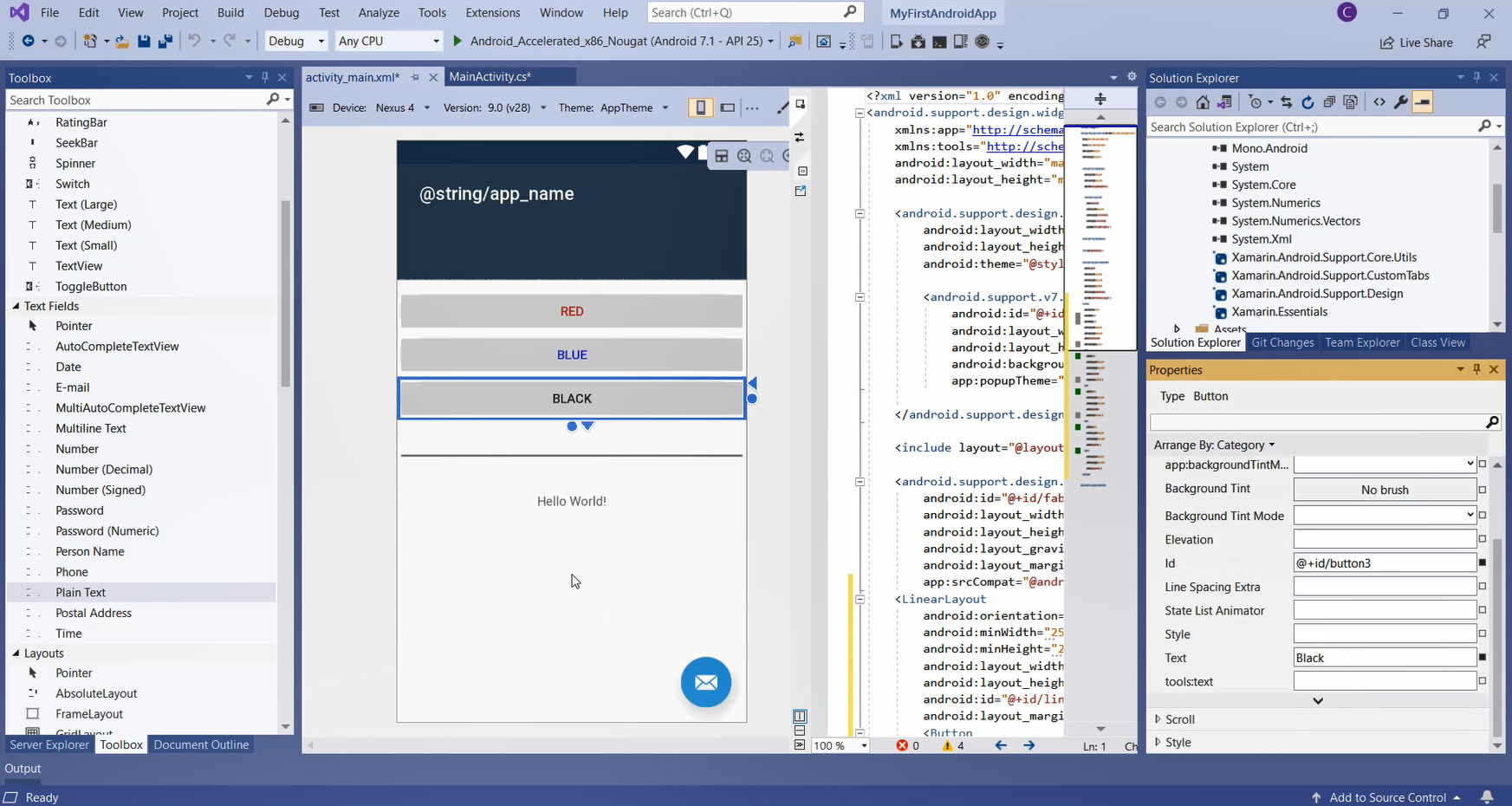Click the floating email action button
Screen dimensions: 1512x806
tap(705, 683)
